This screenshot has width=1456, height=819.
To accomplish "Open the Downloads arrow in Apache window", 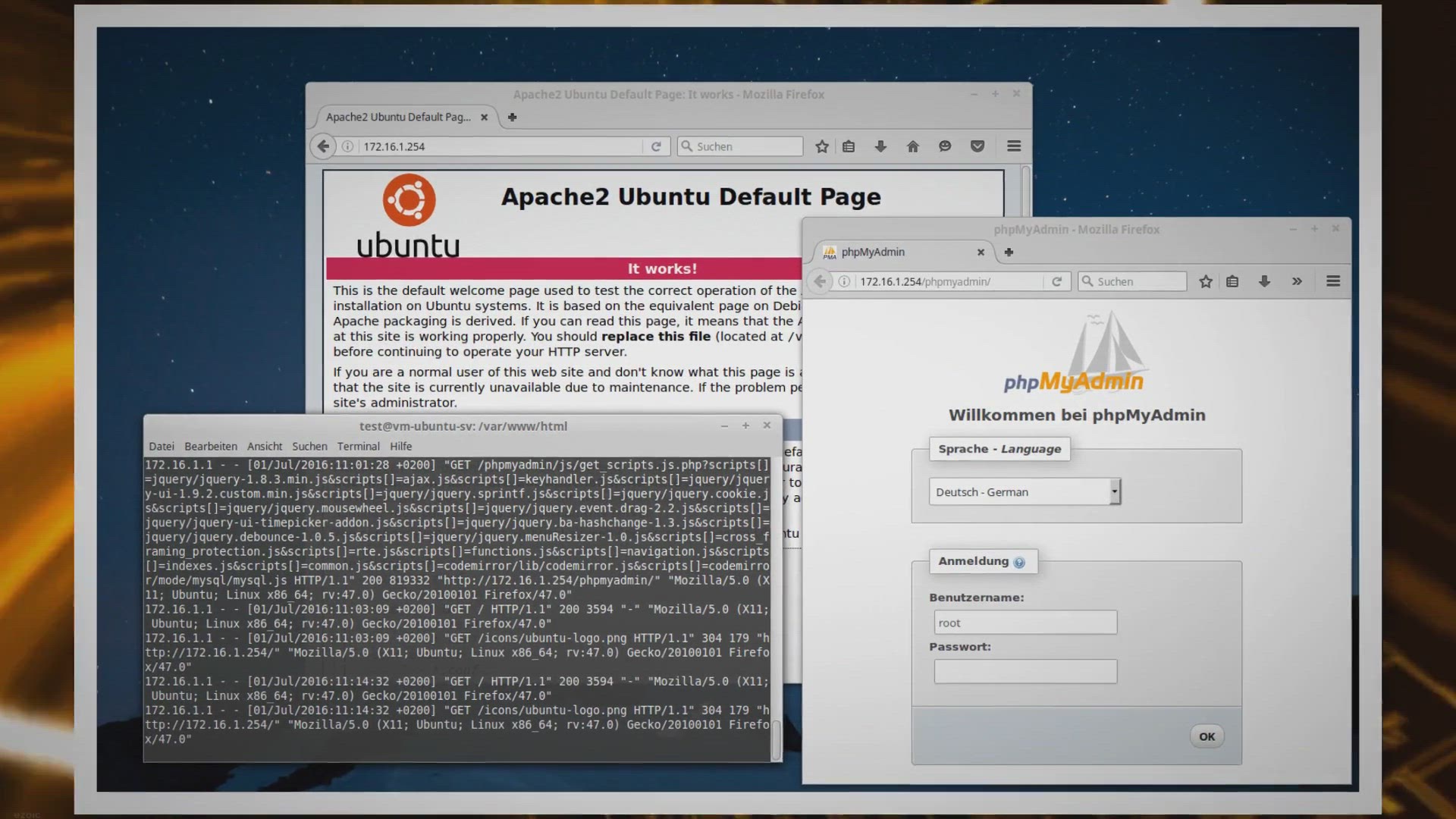I will click(880, 146).
